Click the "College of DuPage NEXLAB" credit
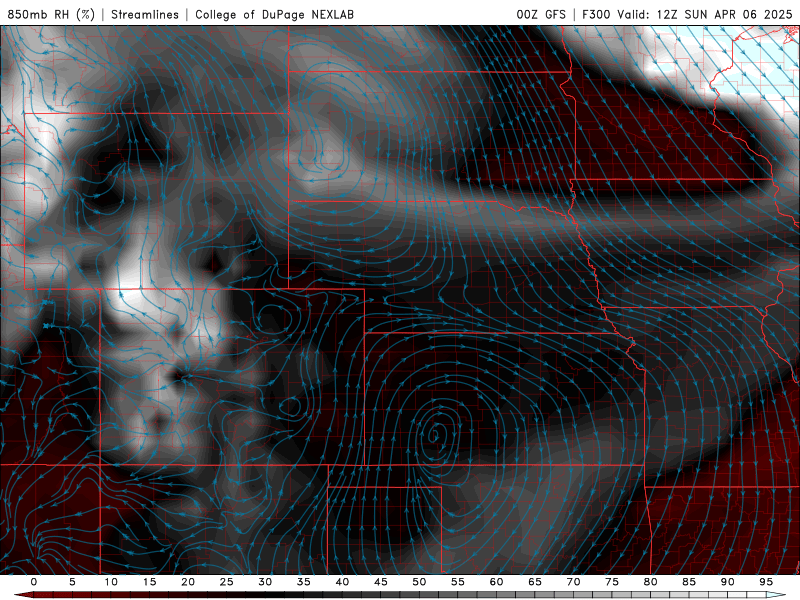The height and width of the screenshot is (600, 800). [274, 14]
